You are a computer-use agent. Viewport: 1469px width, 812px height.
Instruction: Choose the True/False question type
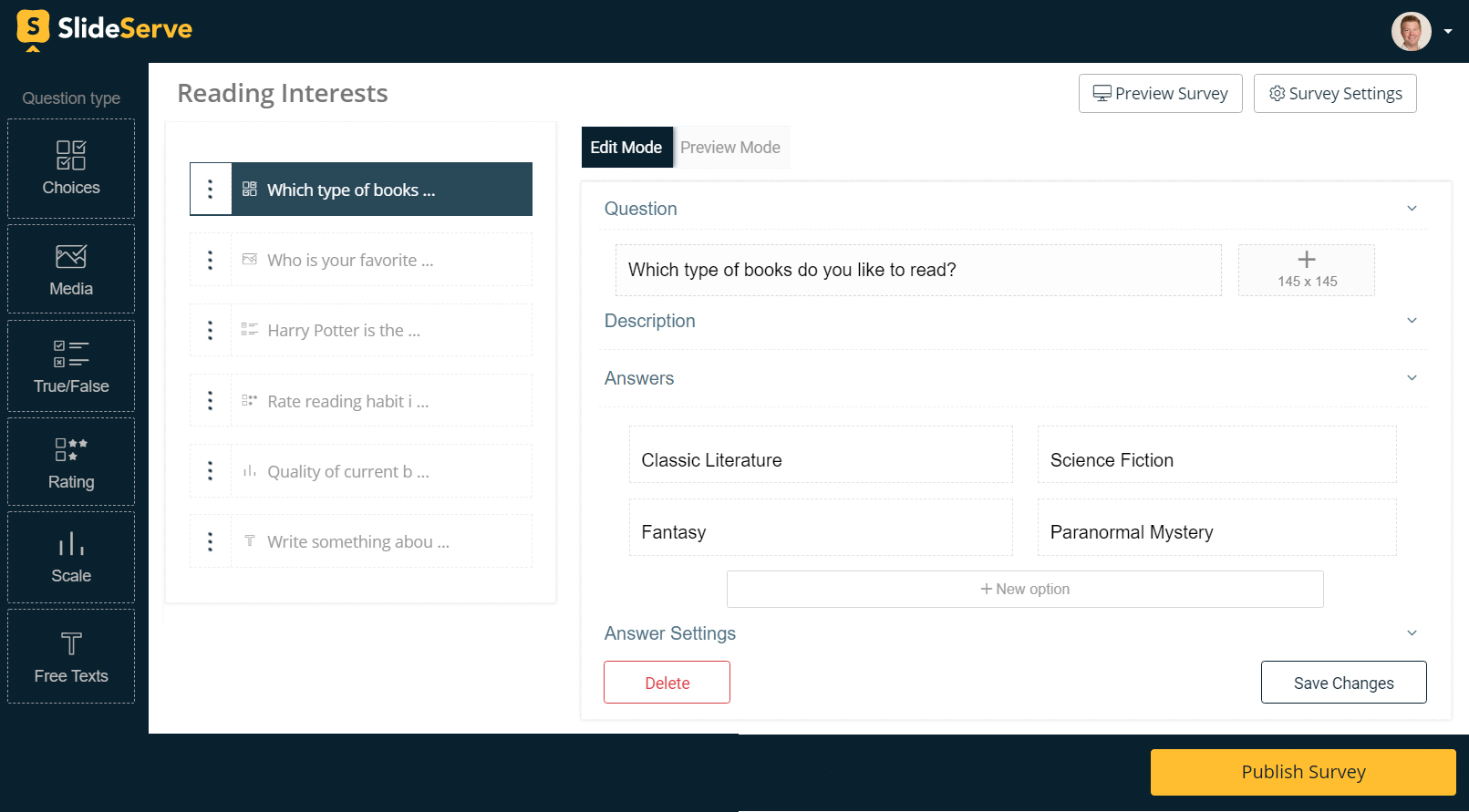point(71,366)
